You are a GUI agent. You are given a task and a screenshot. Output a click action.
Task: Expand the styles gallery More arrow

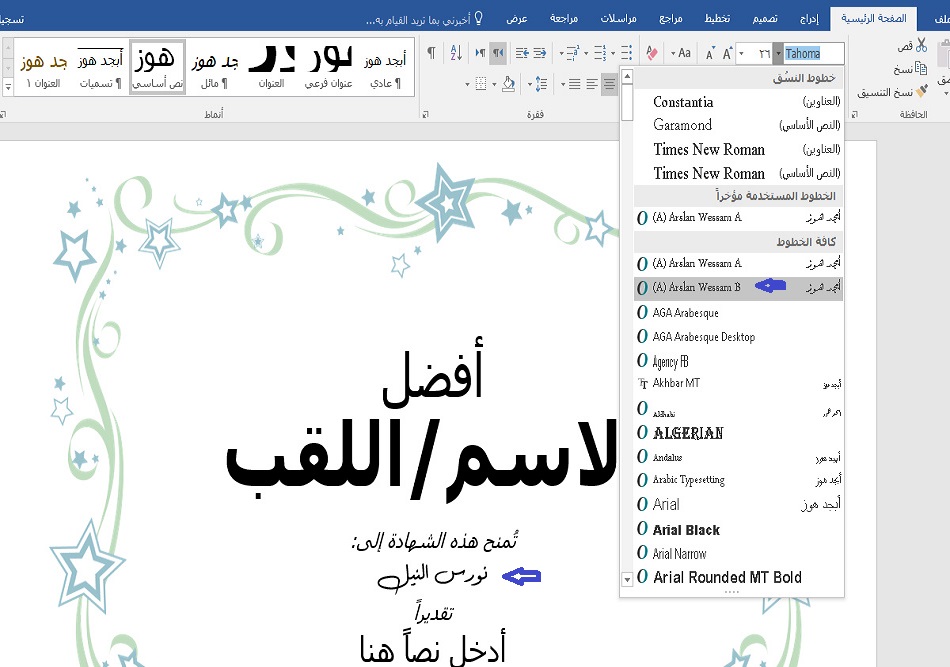tap(8, 89)
